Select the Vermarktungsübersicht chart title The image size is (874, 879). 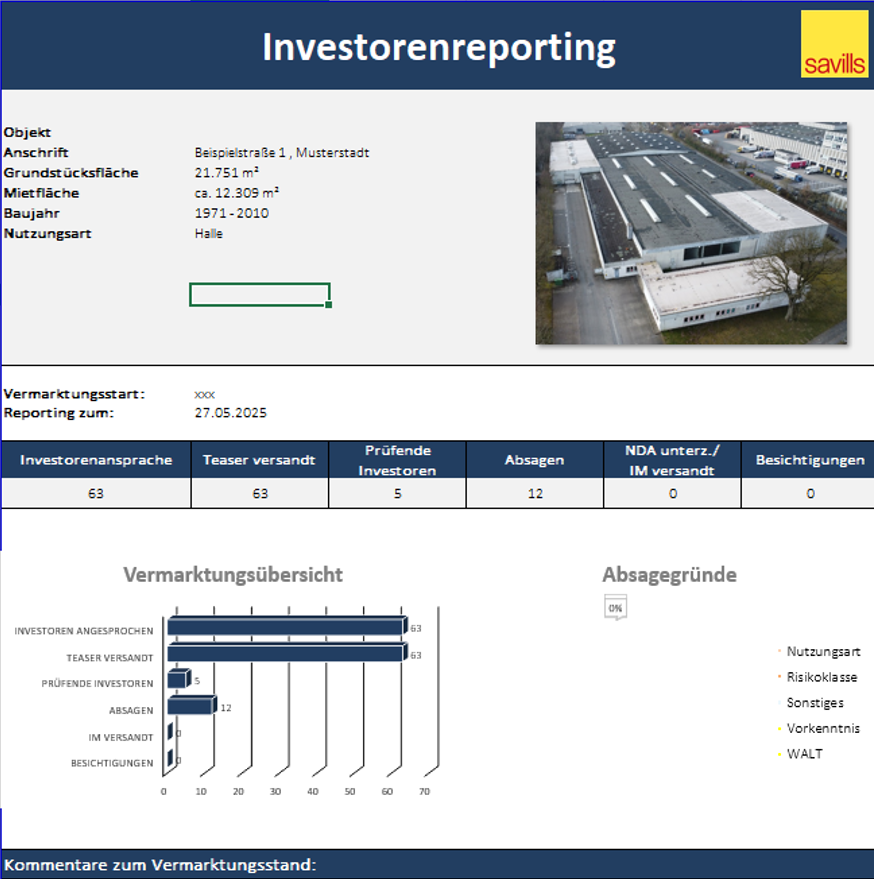(232, 575)
